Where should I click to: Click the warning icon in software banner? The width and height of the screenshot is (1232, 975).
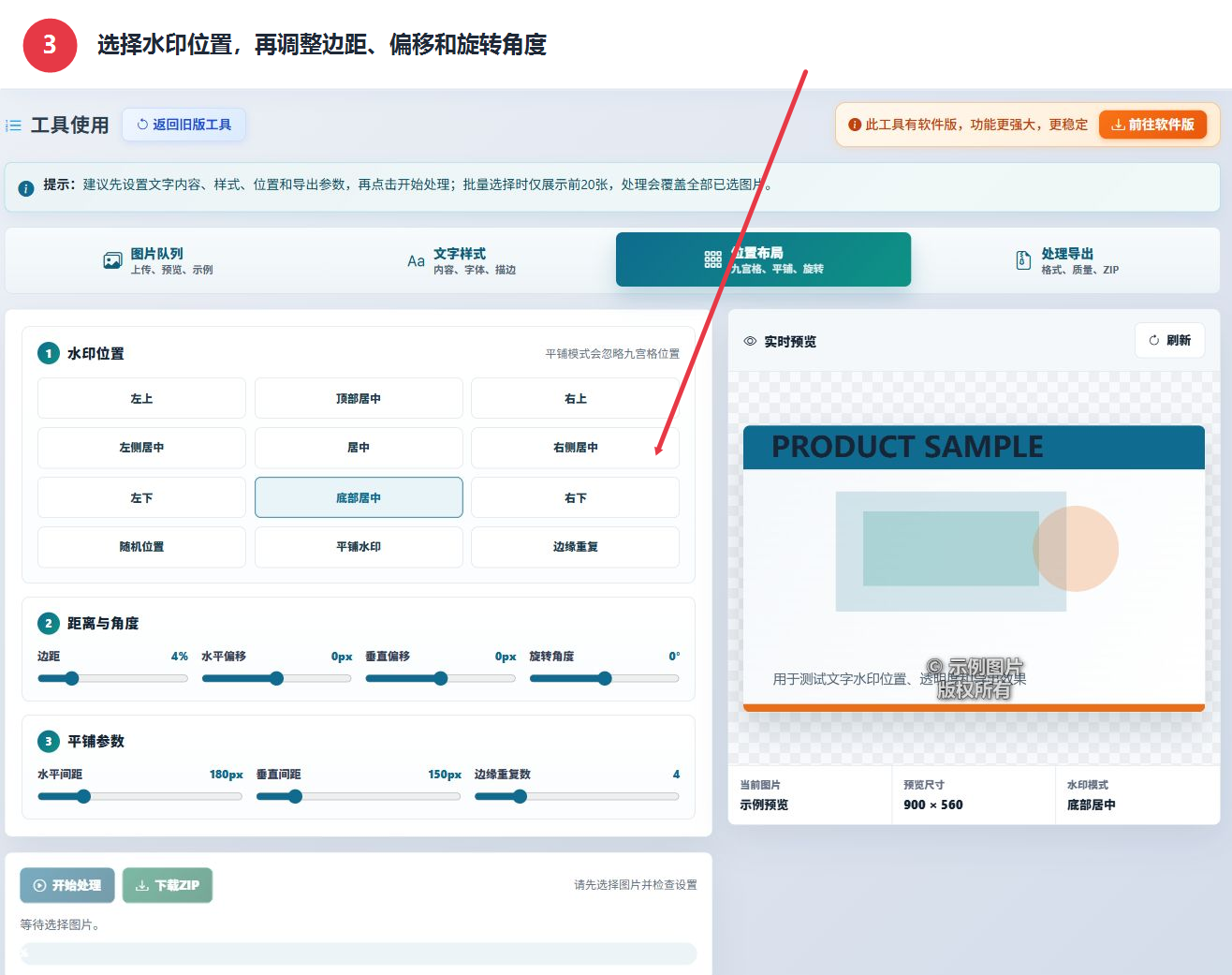[855, 125]
